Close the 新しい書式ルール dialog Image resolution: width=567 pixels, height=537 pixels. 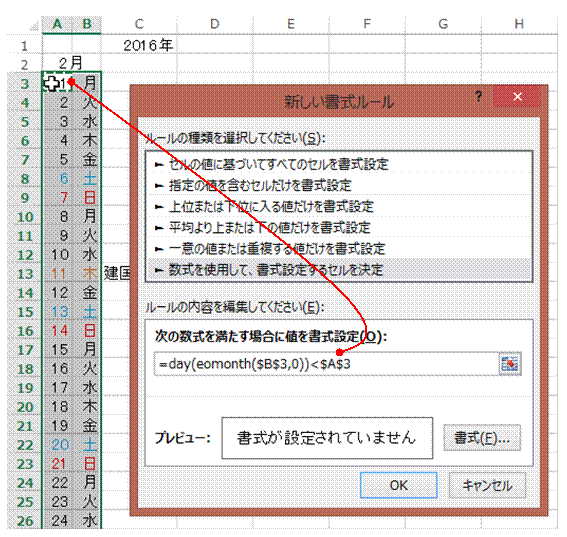pyautogui.click(x=517, y=97)
